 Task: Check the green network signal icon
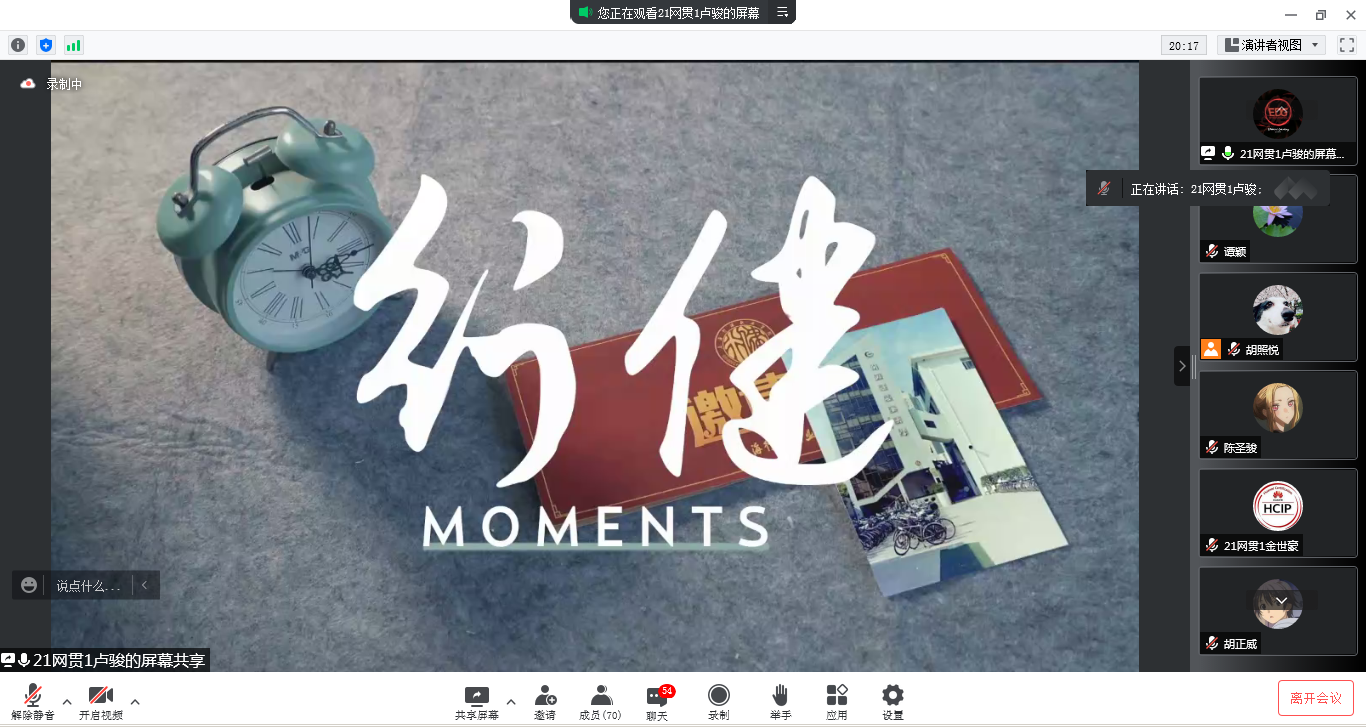[x=73, y=45]
